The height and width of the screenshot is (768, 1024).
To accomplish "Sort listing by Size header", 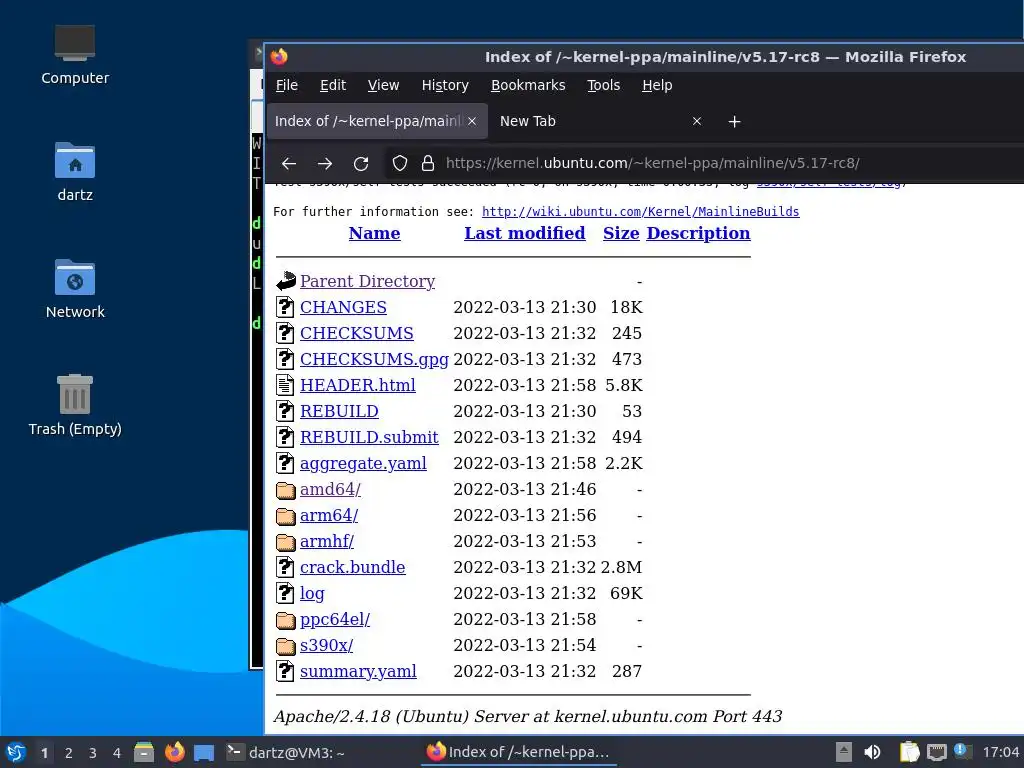I will [621, 233].
